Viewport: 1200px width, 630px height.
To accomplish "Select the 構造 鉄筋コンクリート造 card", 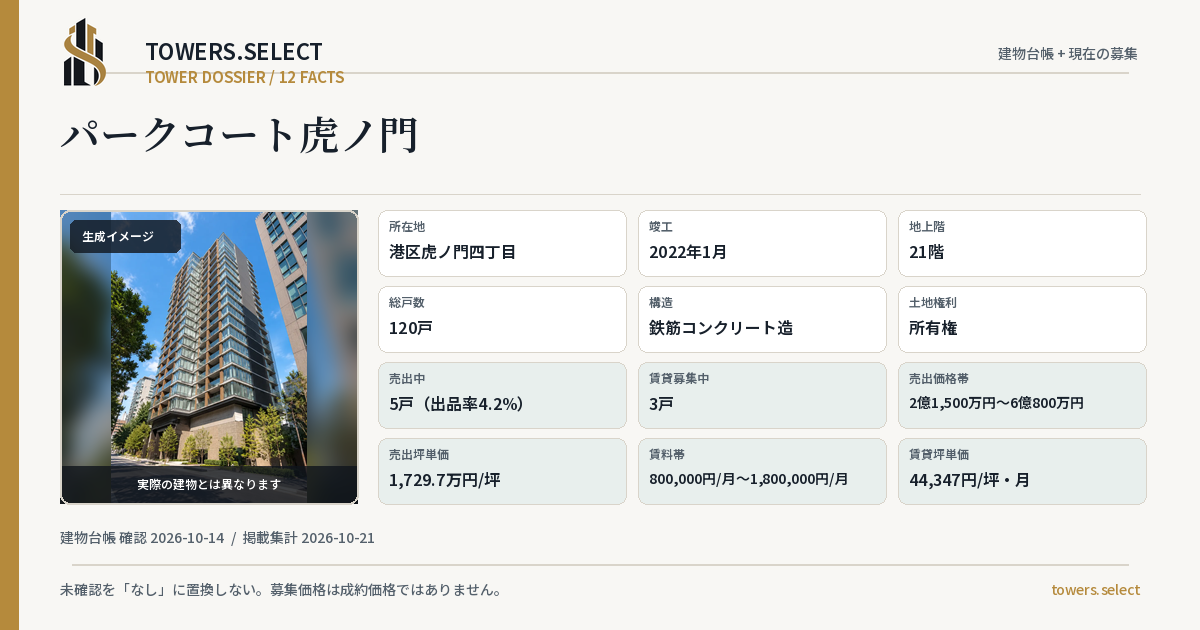I will (762, 319).
